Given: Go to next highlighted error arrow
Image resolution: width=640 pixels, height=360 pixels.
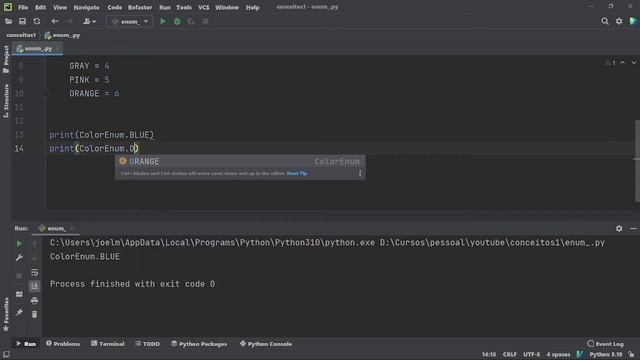Looking at the screenshot, I should [633, 63].
